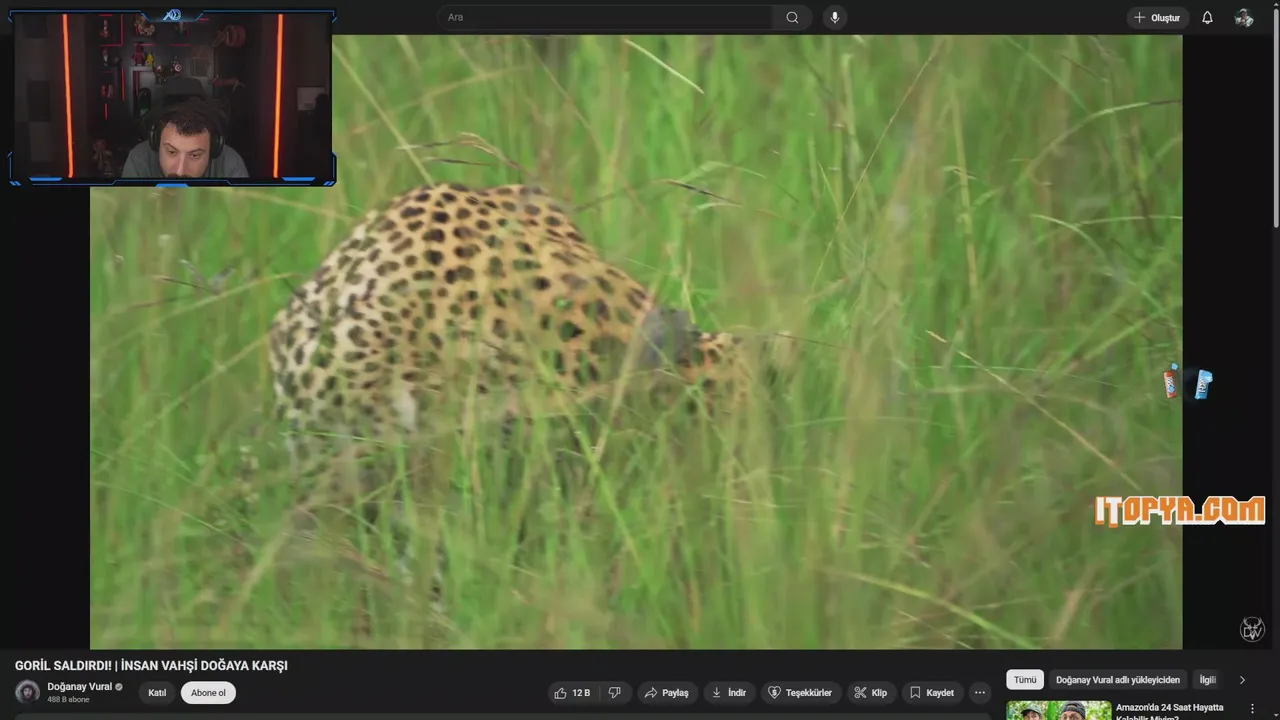Activate voice search microphone

pyautogui.click(x=835, y=17)
